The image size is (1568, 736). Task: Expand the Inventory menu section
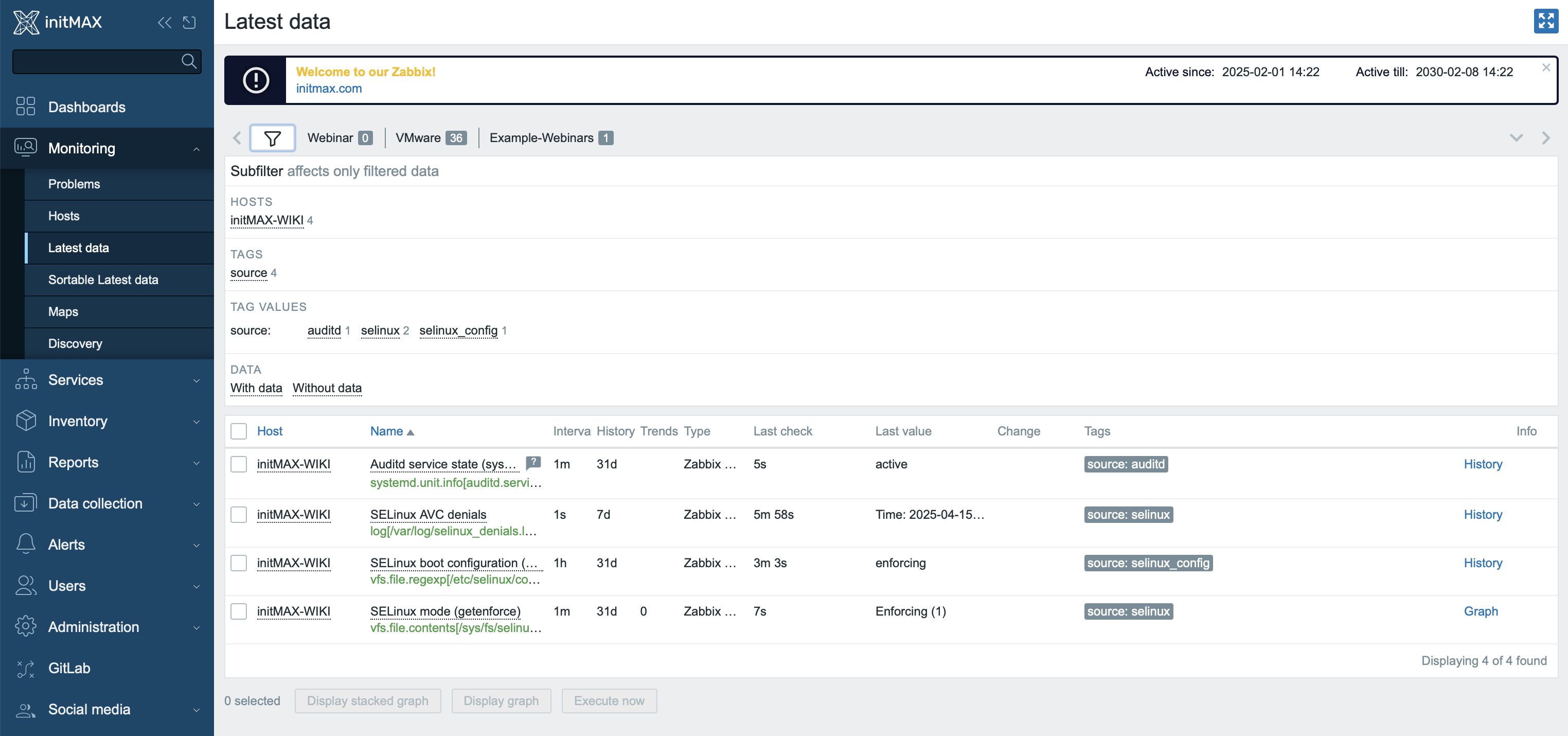coord(196,421)
